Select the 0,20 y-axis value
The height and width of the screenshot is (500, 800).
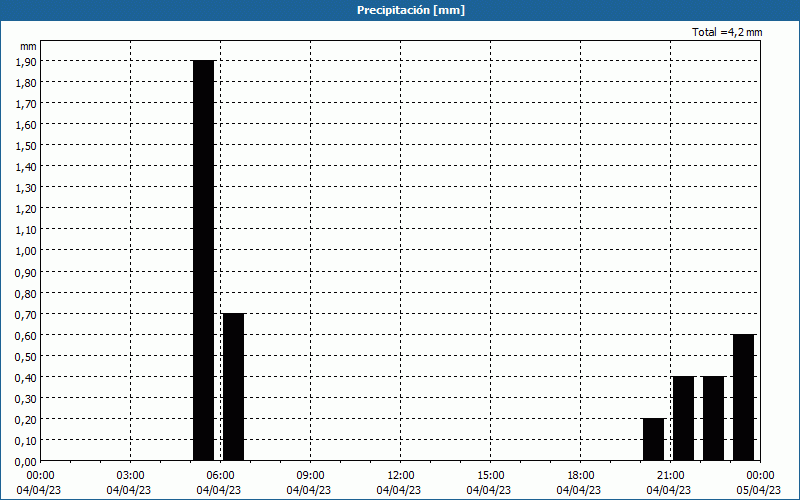(26, 419)
